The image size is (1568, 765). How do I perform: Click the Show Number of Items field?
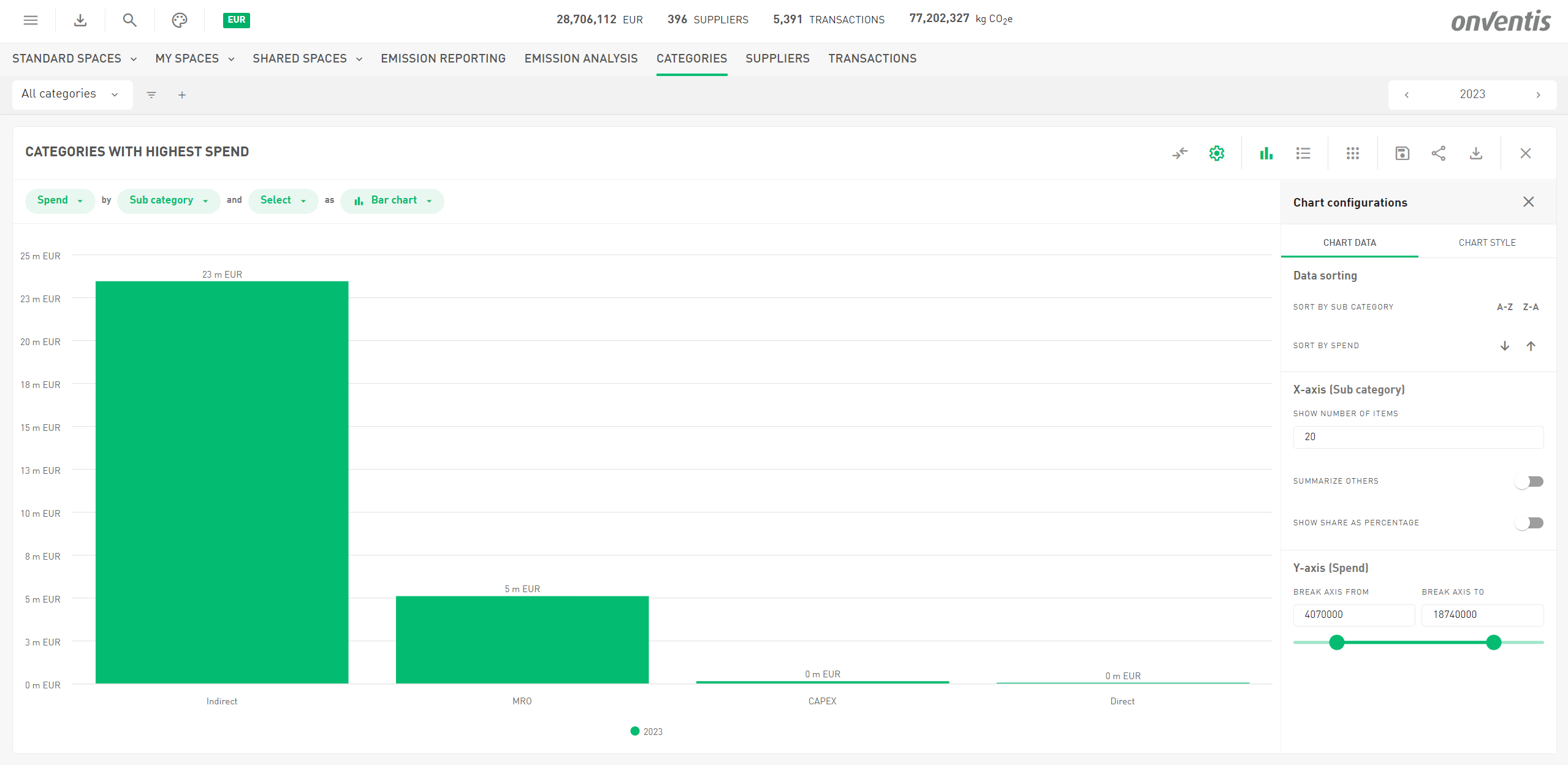1418,437
